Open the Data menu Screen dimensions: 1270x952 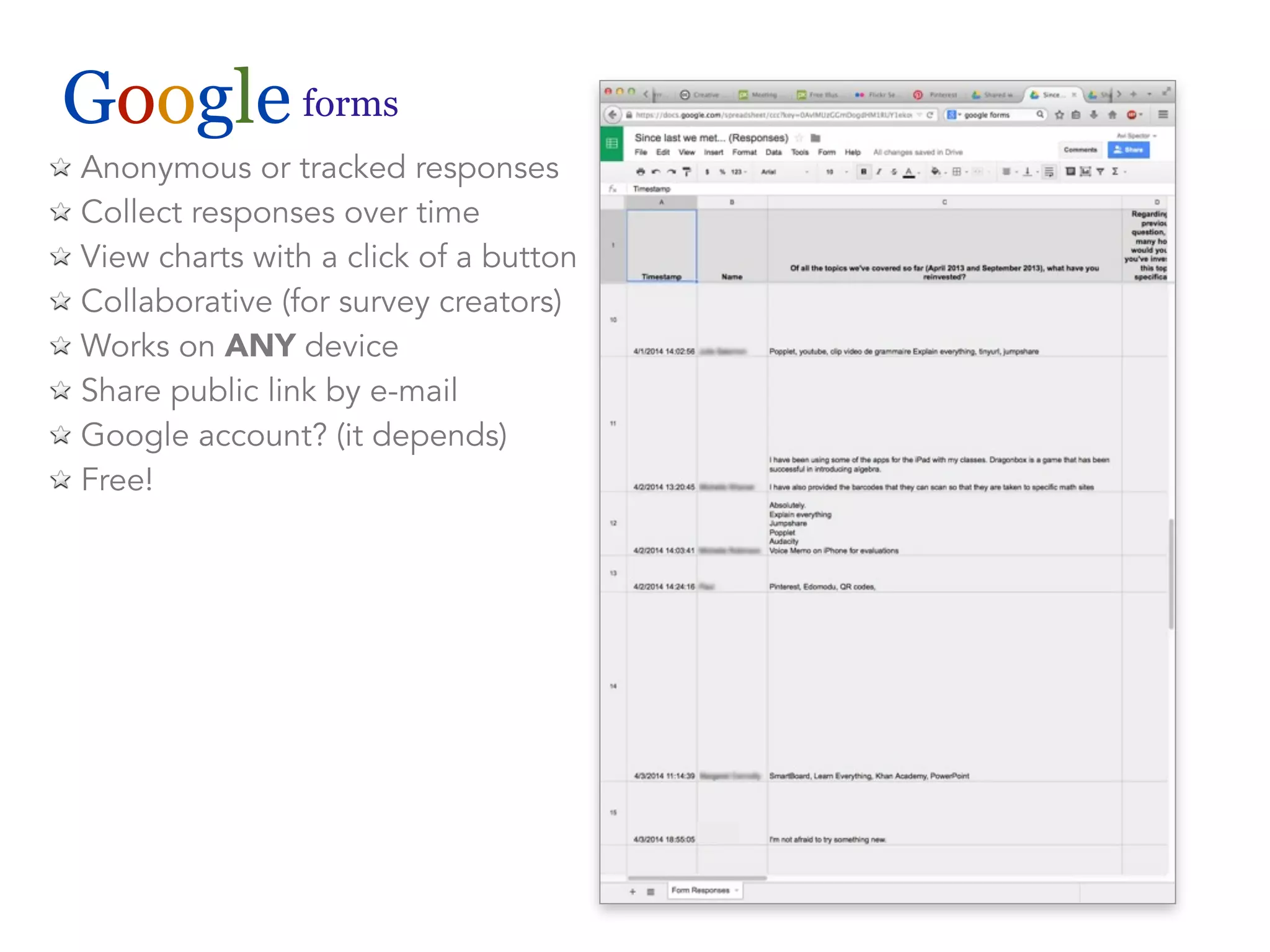(x=773, y=152)
